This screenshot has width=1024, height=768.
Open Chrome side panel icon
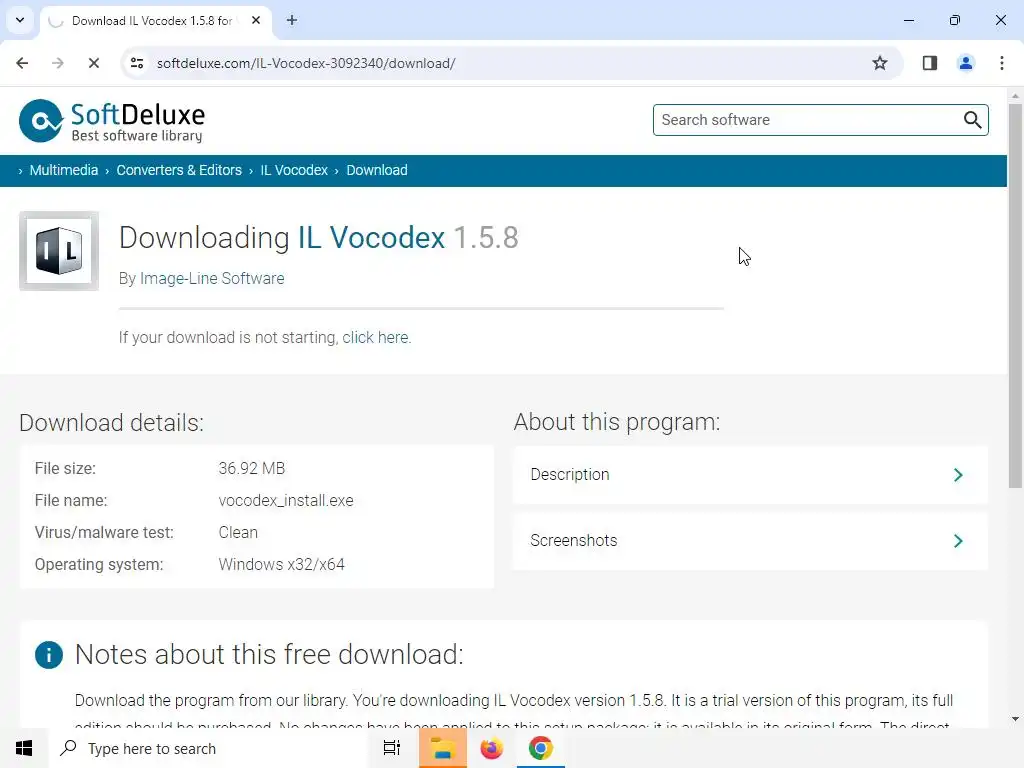[930, 63]
